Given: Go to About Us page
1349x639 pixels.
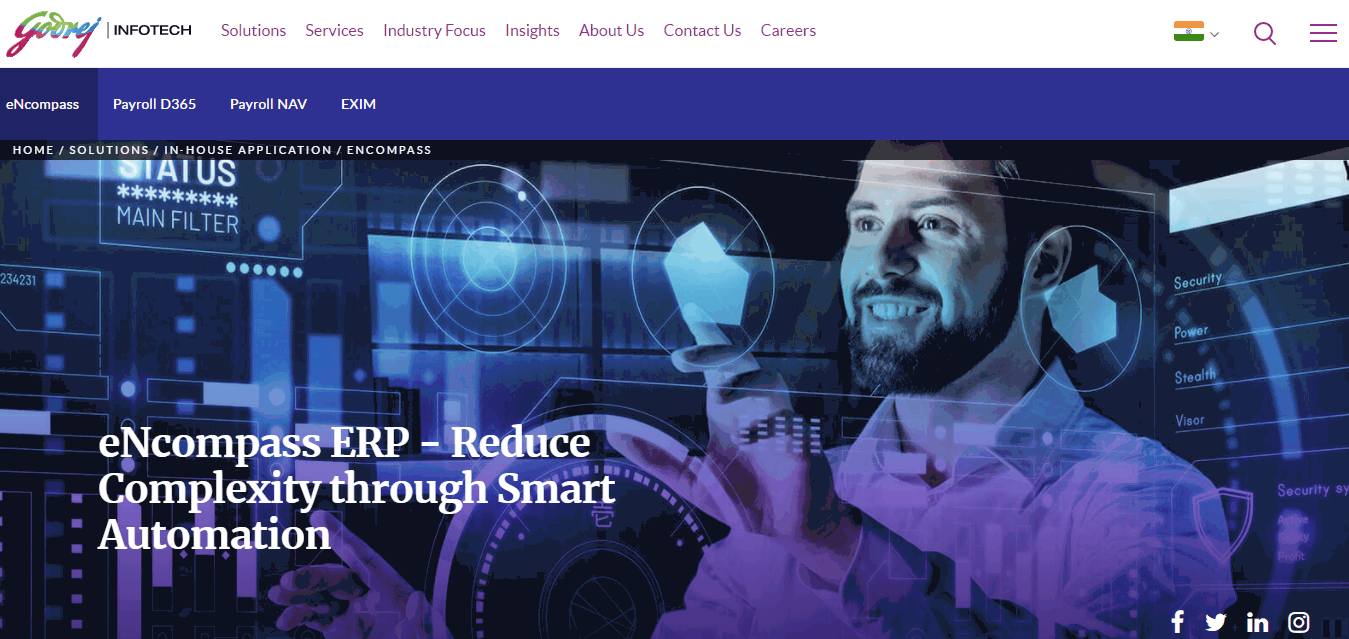Looking at the screenshot, I should (611, 31).
